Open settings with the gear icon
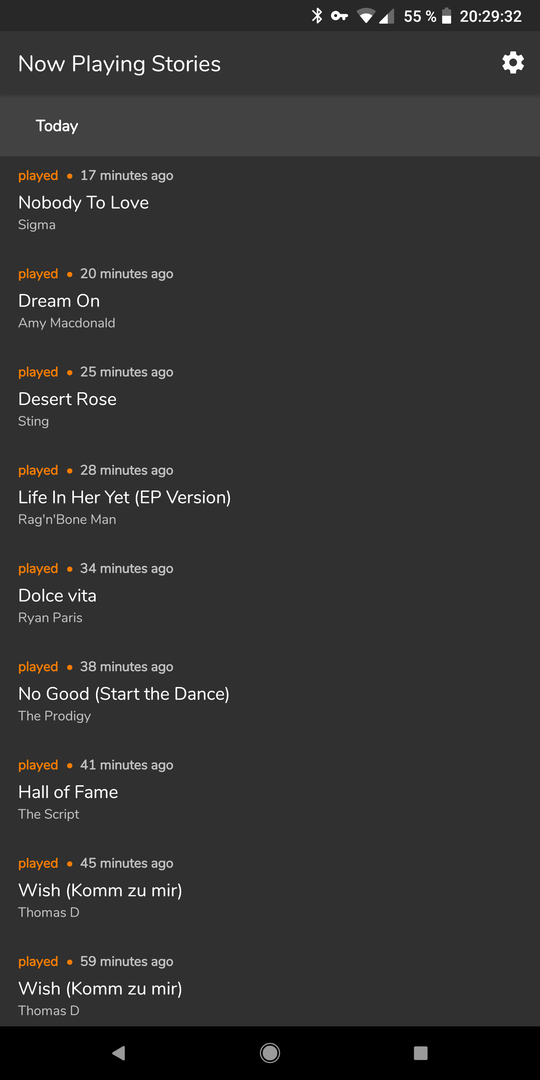This screenshot has width=540, height=1080. [512, 63]
